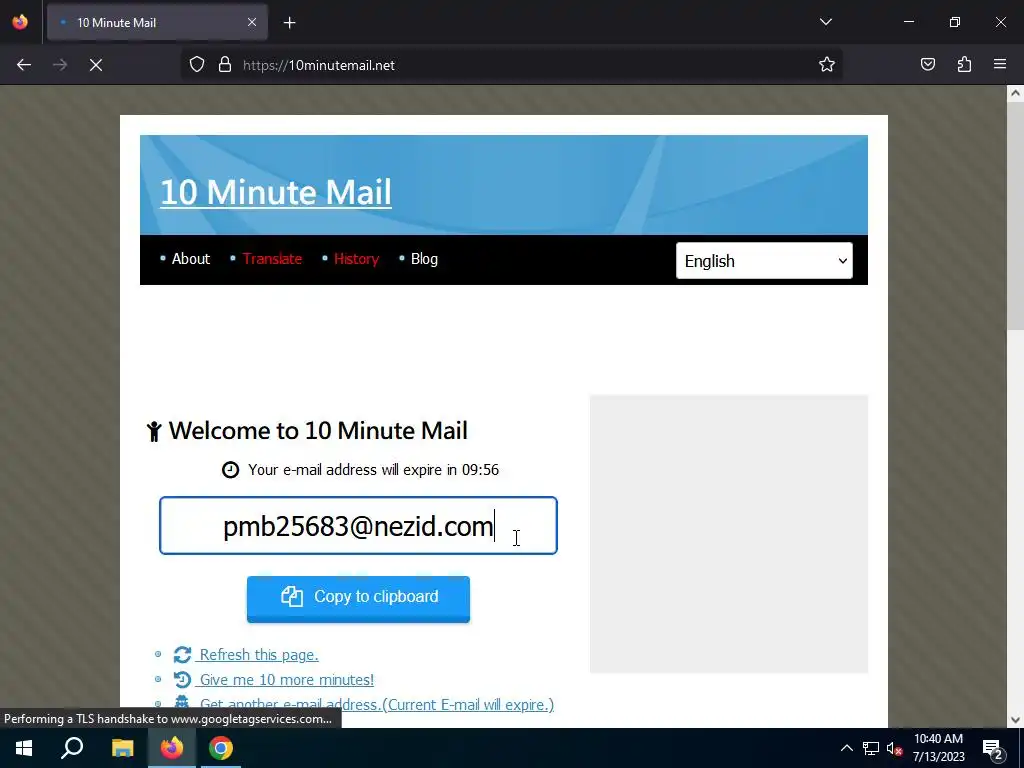Click Get another e-mail address link
1024x768 pixels.
coord(377,705)
